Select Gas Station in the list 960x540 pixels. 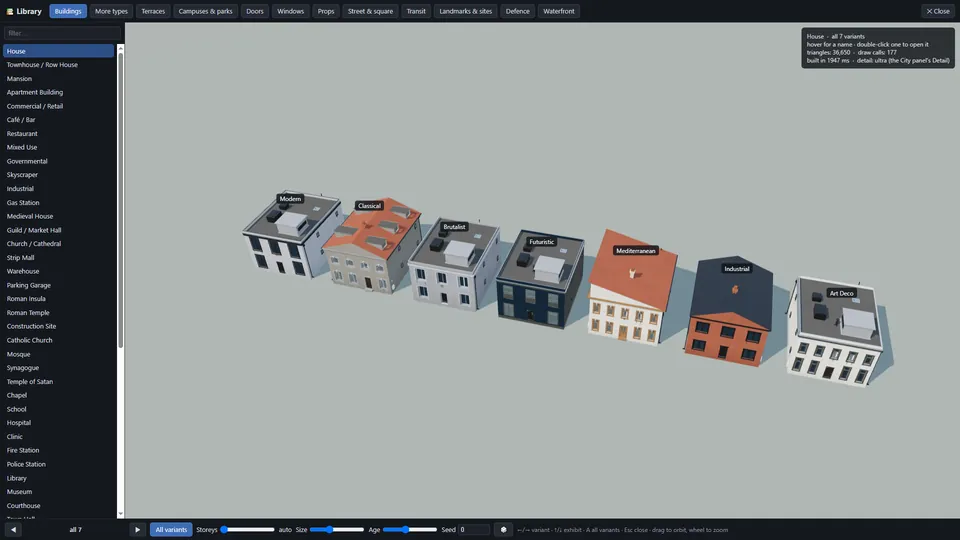click(59, 203)
